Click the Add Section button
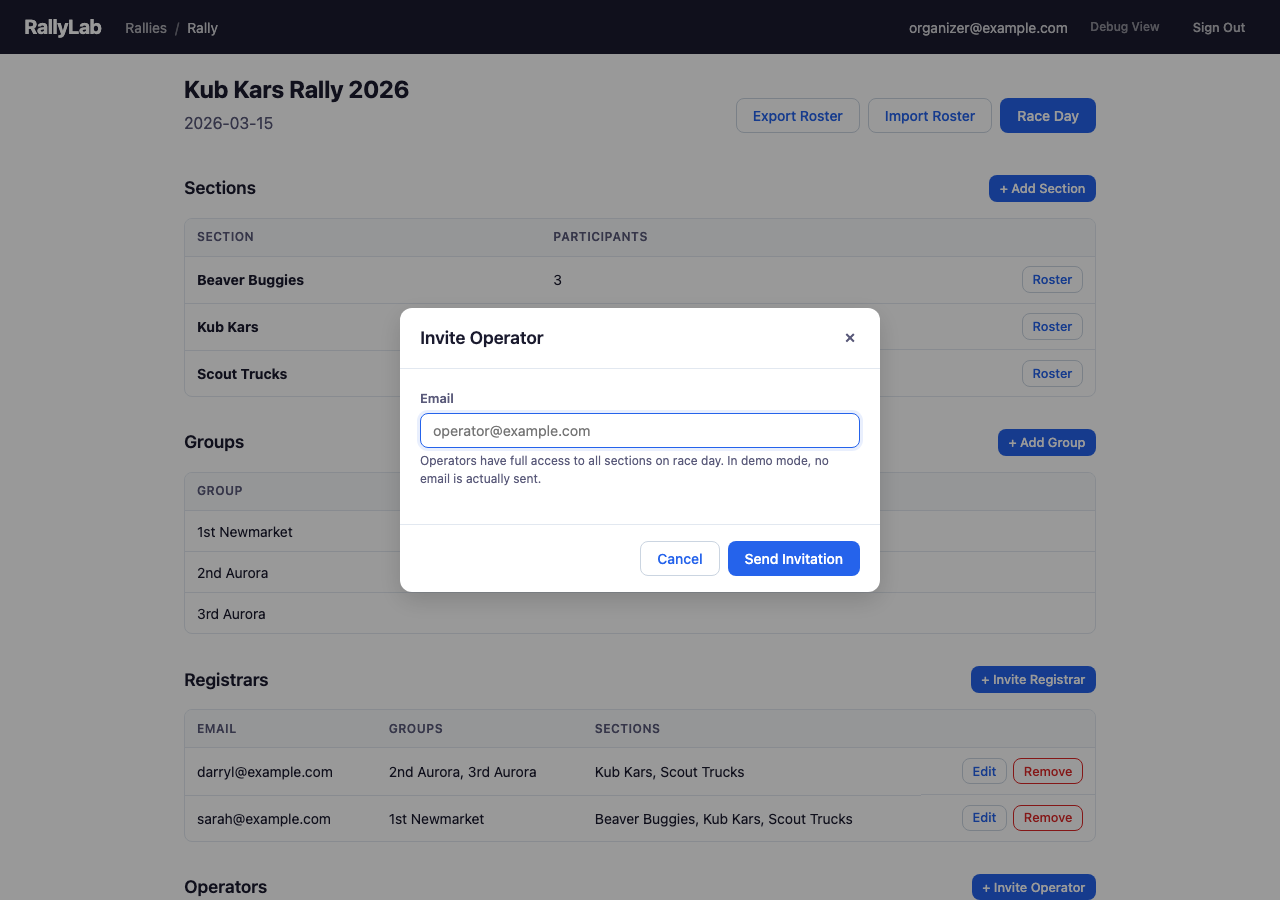This screenshot has width=1280, height=900. [x=1042, y=188]
